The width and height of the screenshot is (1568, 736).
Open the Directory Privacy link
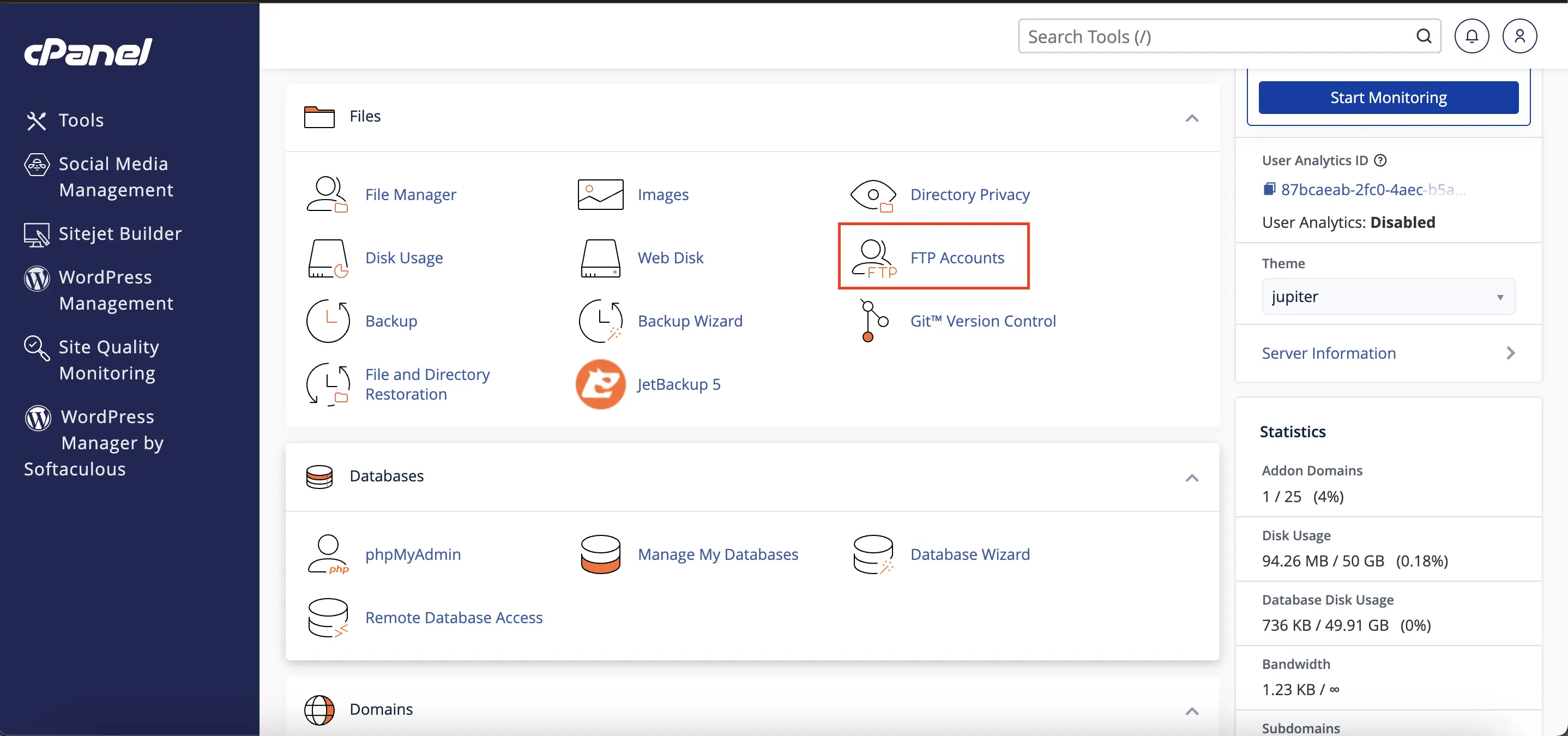click(x=970, y=195)
